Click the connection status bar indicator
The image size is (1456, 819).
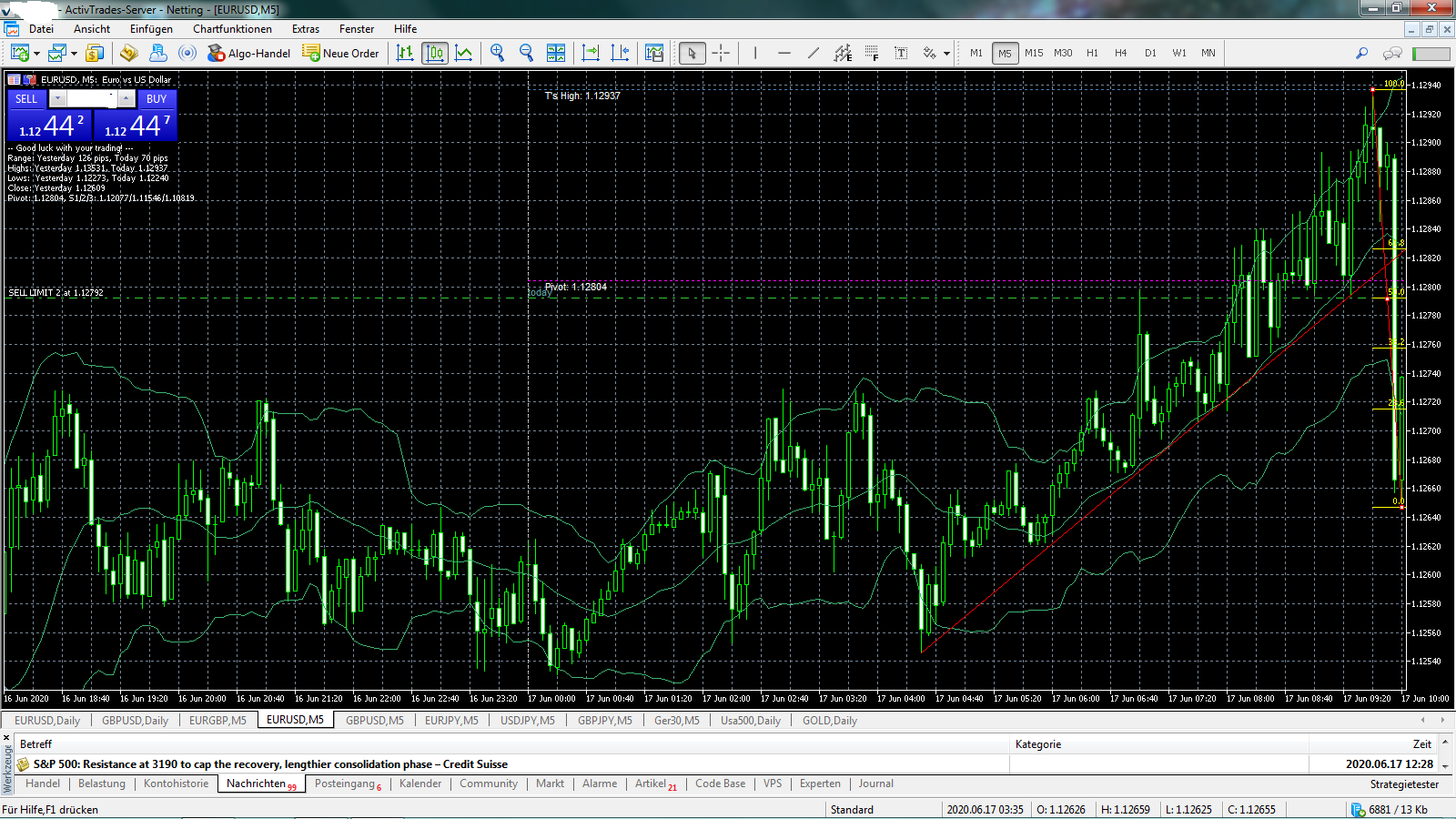pyautogui.click(x=1389, y=809)
